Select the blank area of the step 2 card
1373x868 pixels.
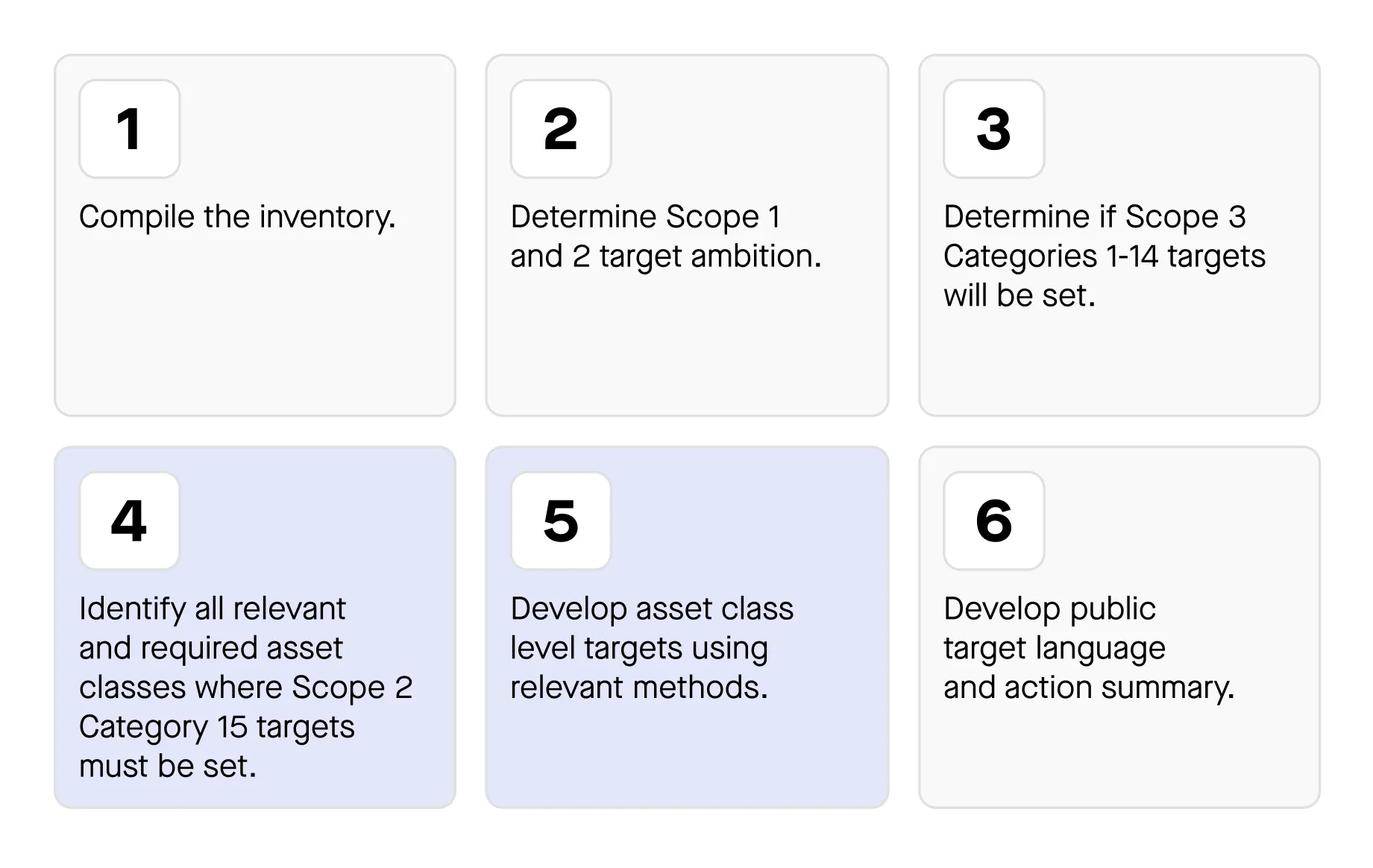tap(686, 343)
